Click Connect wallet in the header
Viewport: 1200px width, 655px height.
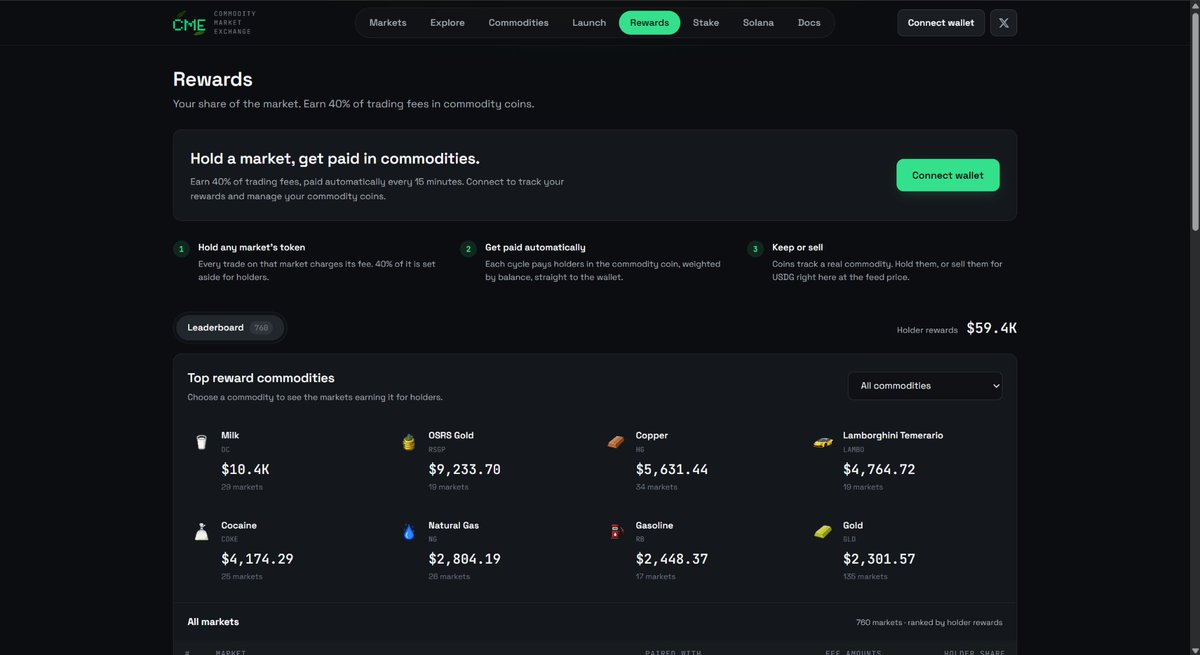tap(940, 22)
